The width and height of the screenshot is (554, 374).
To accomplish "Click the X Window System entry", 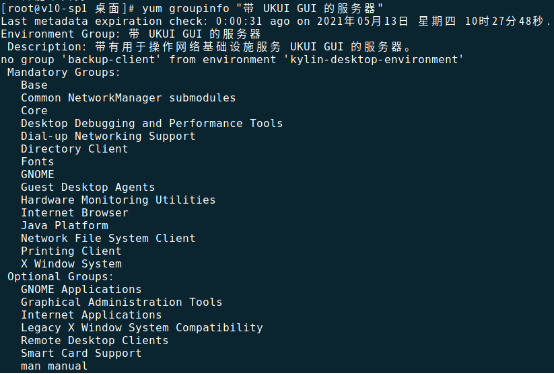I will (x=71, y=264).
